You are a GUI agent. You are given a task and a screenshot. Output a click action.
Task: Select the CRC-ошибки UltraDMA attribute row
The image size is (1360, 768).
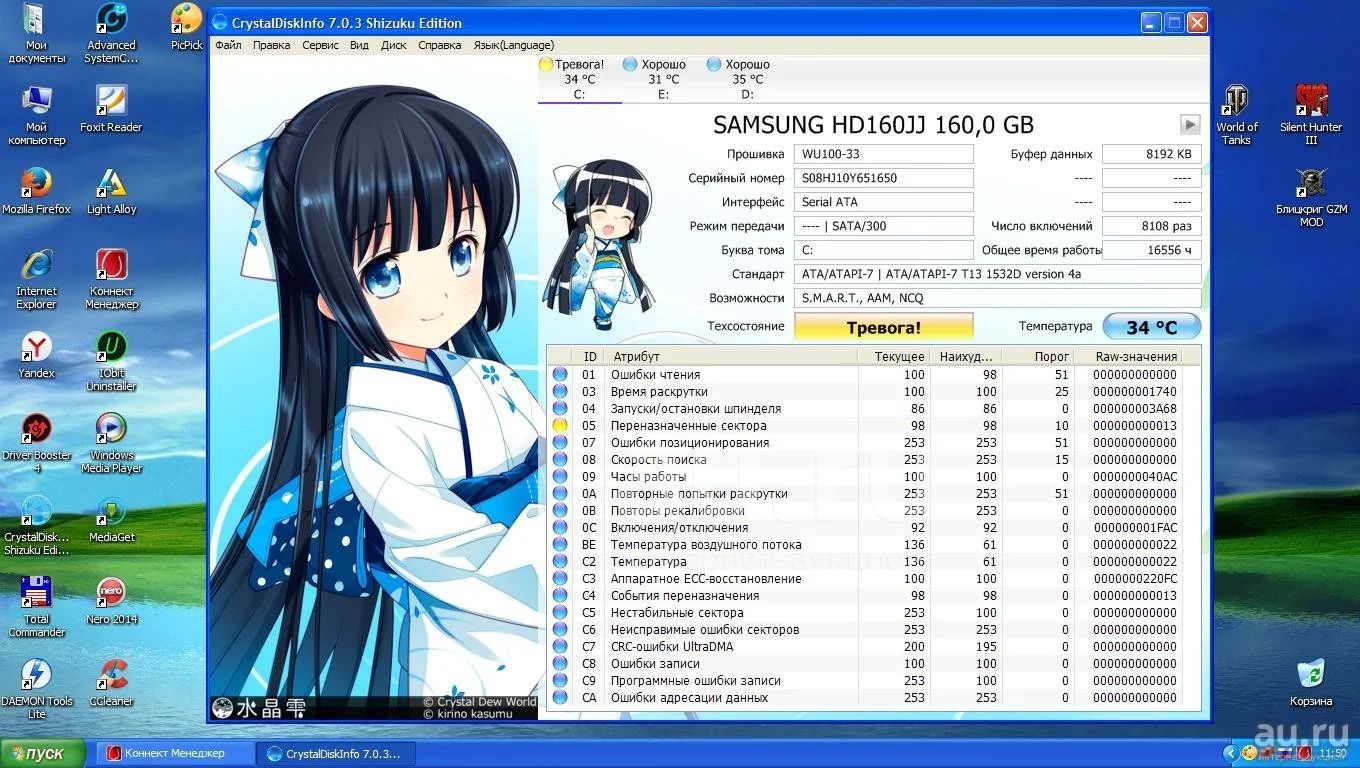pyautogui.click(x=865, y=647)
